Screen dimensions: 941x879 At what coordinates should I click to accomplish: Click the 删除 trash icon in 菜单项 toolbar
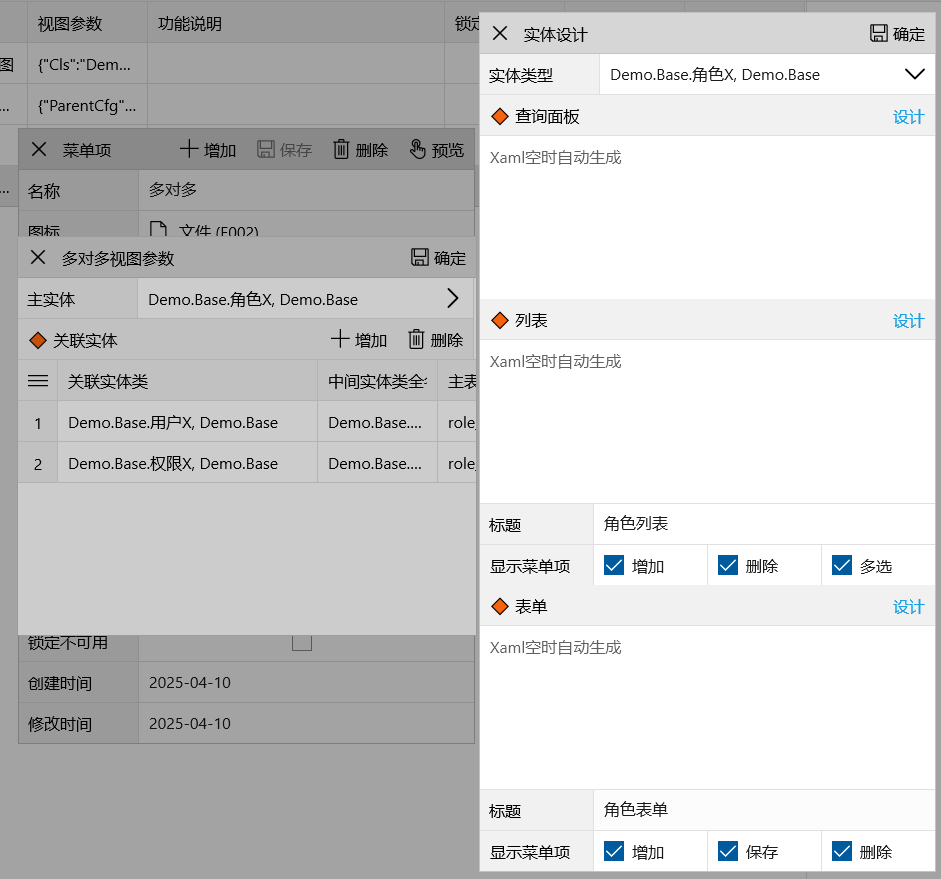pyautogui.click(x=341, y=150)
